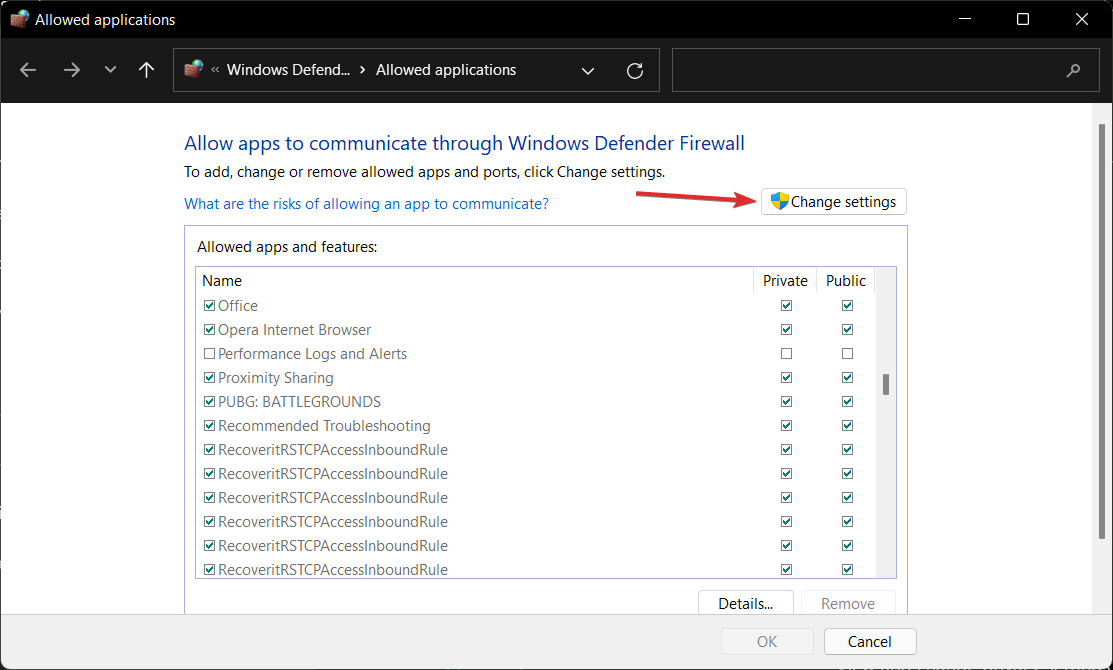
Task: Go up one folder level
Action: click(x=146, y=70)
